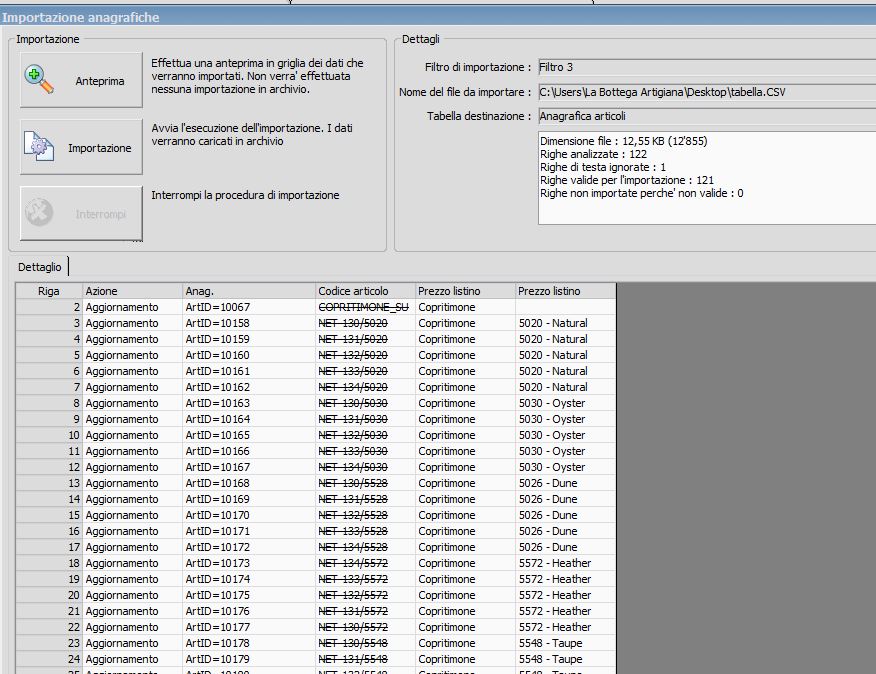Screen dimensions: 876x674
Task: Select cell NET 134/5572
Action: point(365,563)
